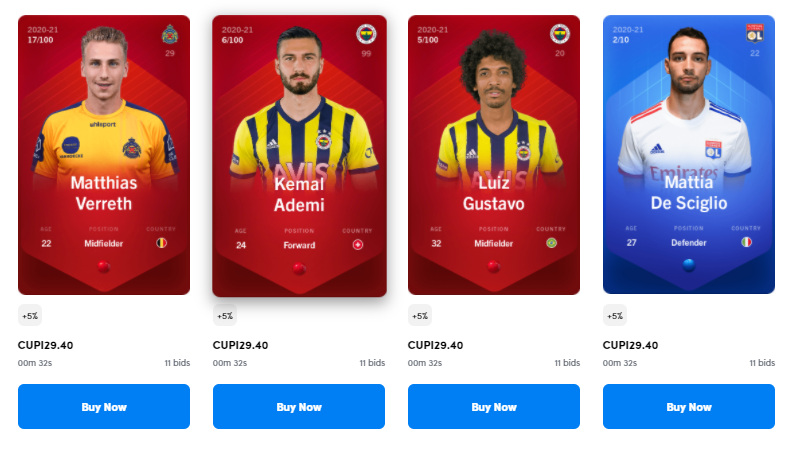Buy Now the Luiz Gustavo card

pyautogui.click(x=494, y=407)
